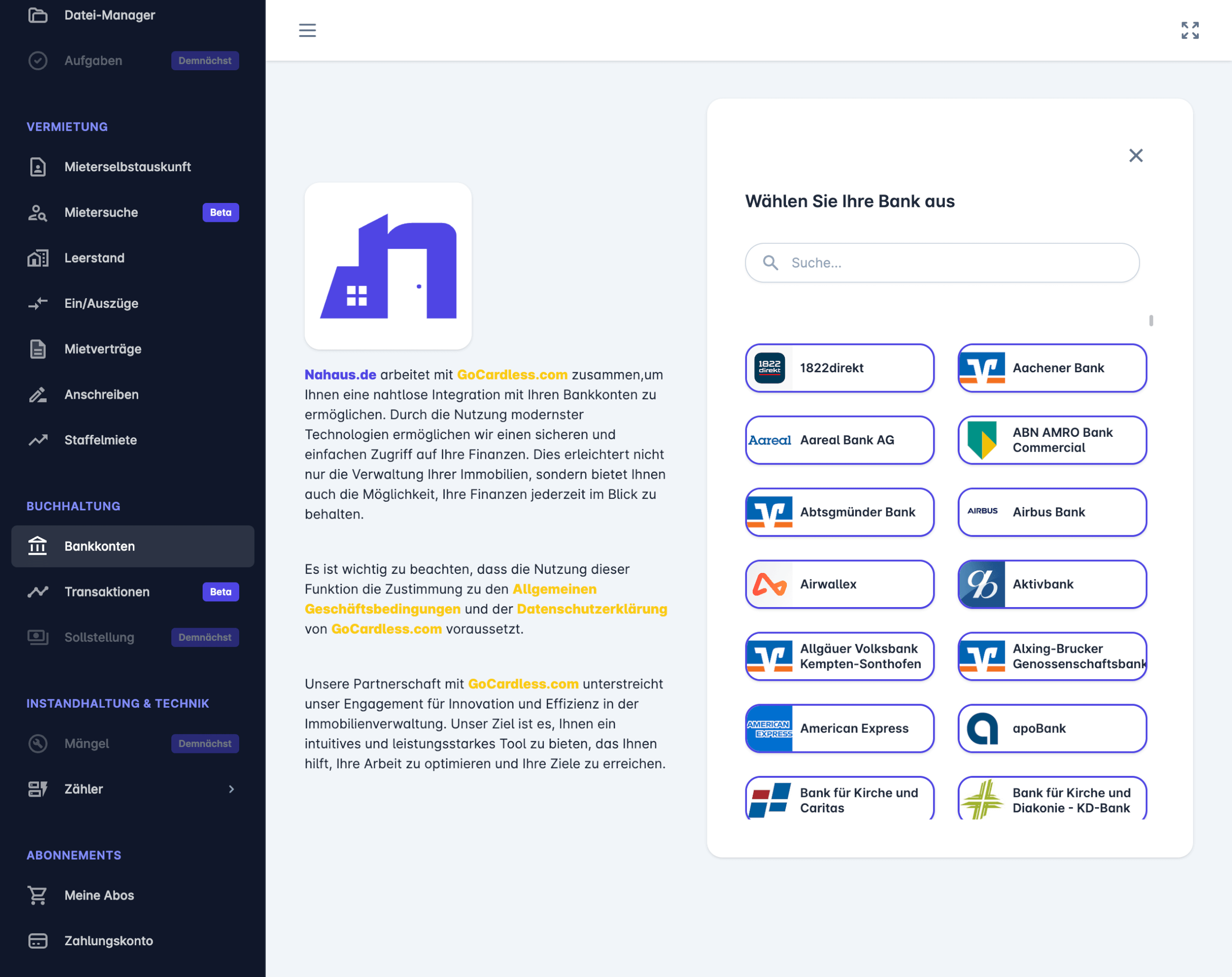Image resolution: width=1232 pixels, height=977 pixels.
Task: Select Alxing-Brucker Genossenschaftsbank
Action: pyautogui.click(x=1052, y=656)
